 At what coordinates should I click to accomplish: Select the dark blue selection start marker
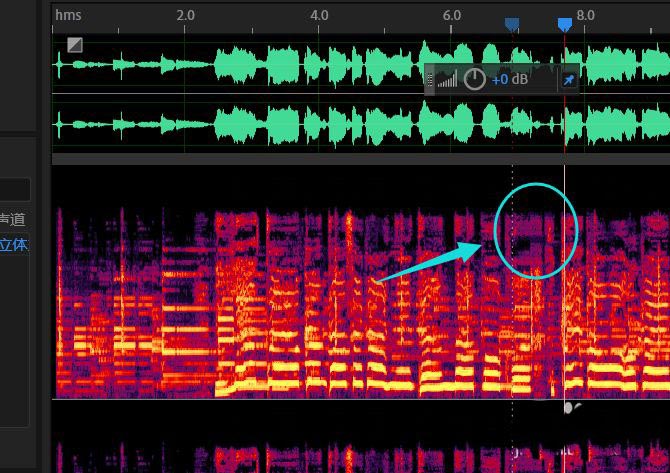pyautogui.click(x=512, y=24)
